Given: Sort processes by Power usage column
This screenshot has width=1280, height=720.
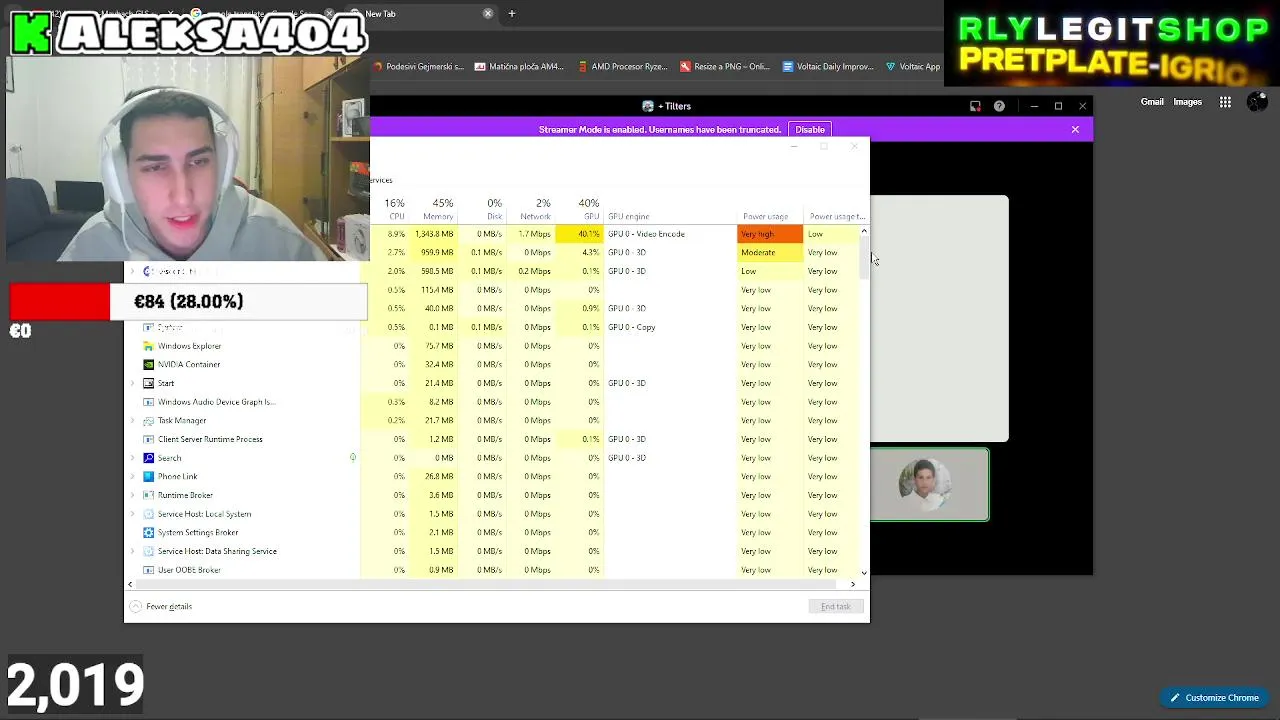Looking at the screenshot, I should tap(770, 209).
